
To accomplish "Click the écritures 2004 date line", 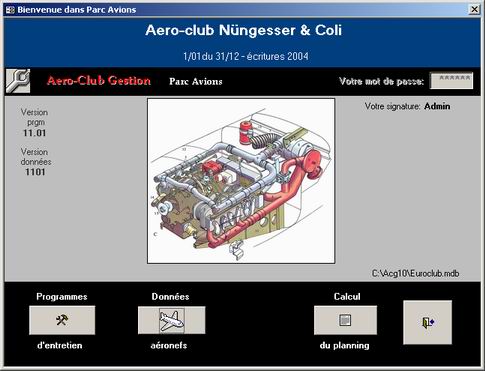I will pyautogui.click(x=246, y=56).
